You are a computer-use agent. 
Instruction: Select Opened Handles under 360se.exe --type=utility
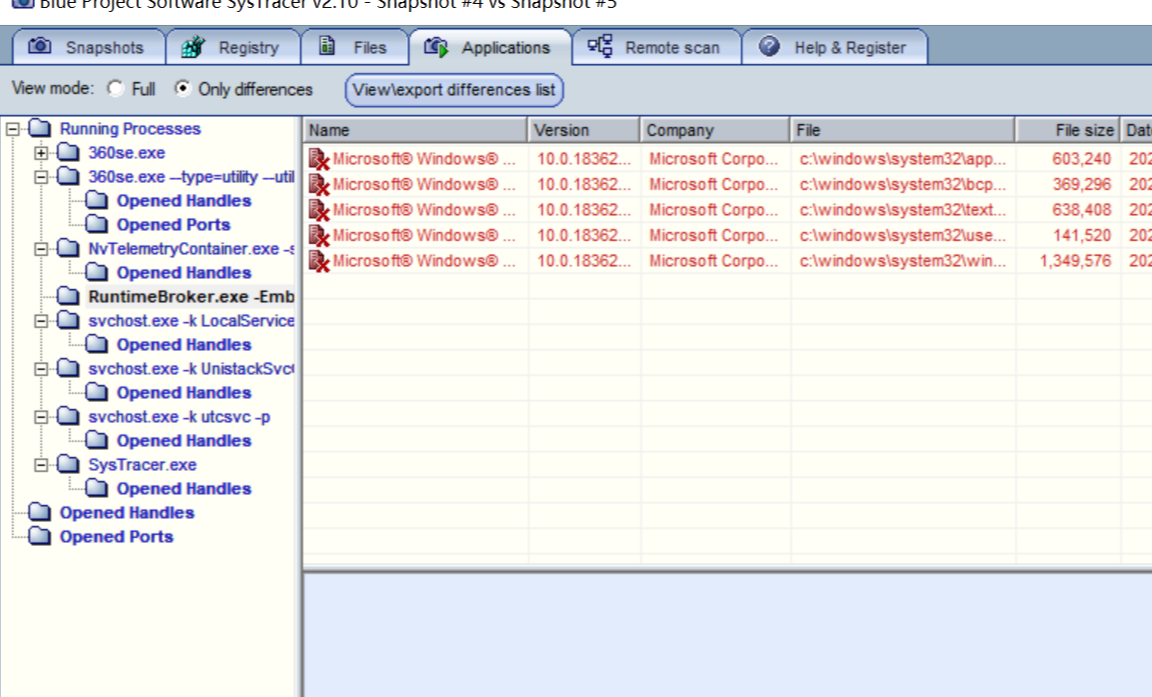[184, 201]
